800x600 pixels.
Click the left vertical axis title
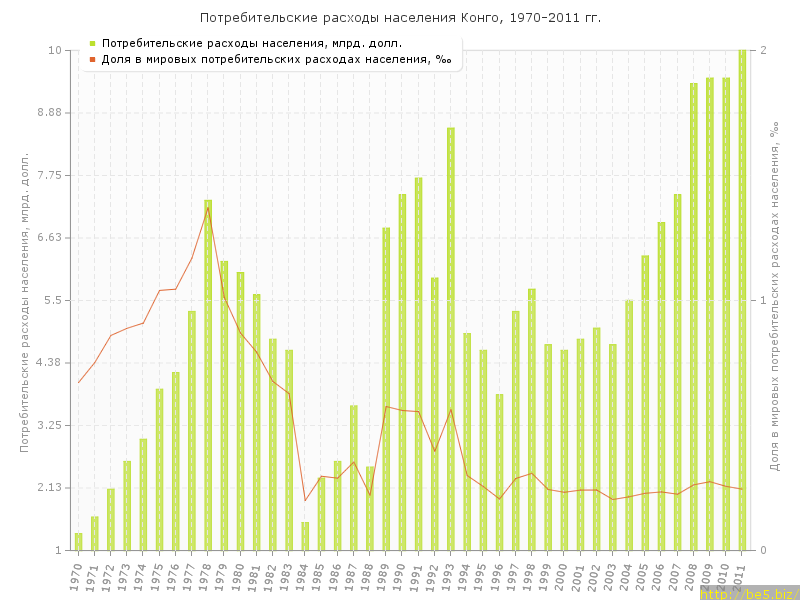pyautogui.click(x=25, y=300)
